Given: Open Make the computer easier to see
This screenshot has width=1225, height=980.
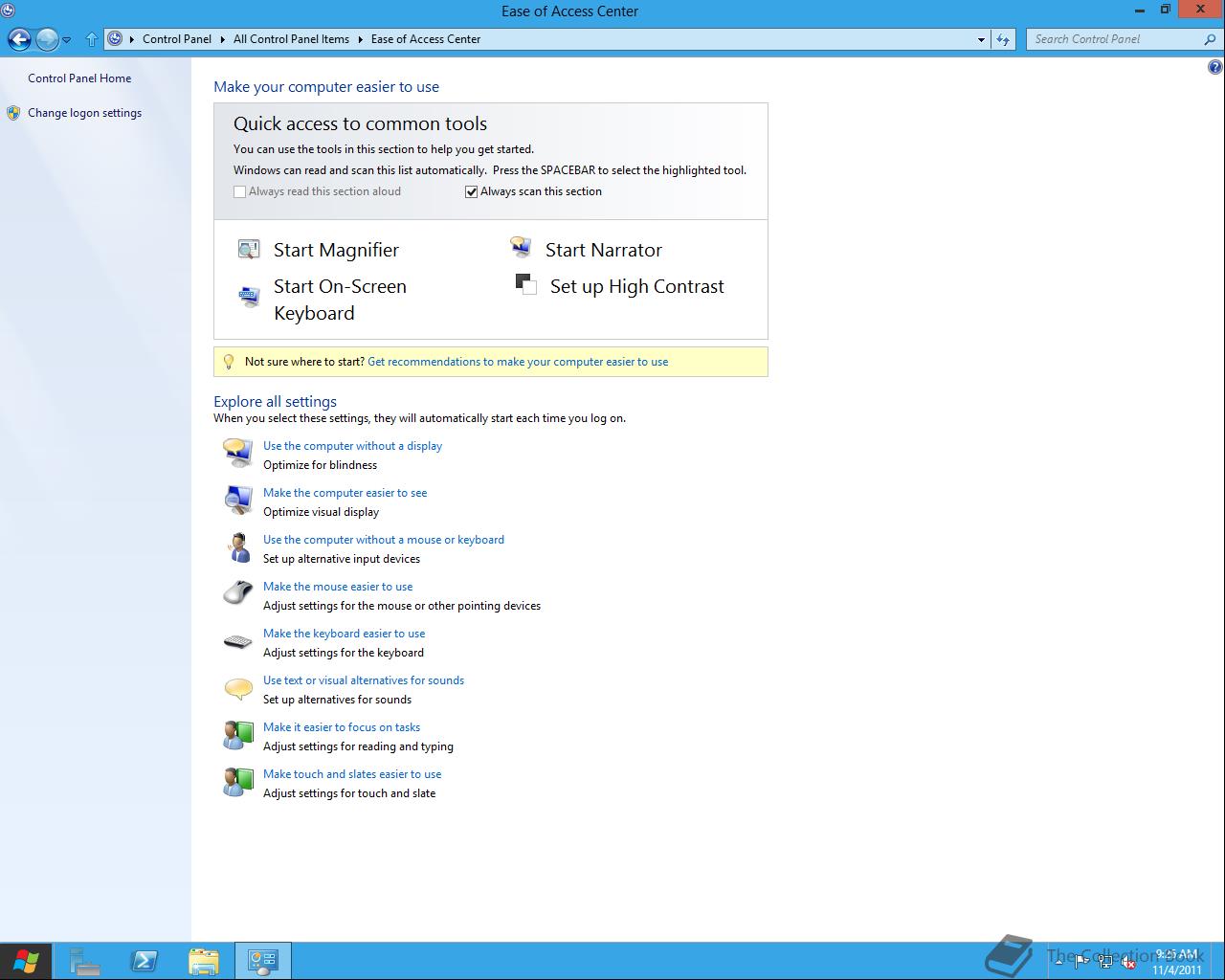Looking at the screenshot, I should 345,493.
